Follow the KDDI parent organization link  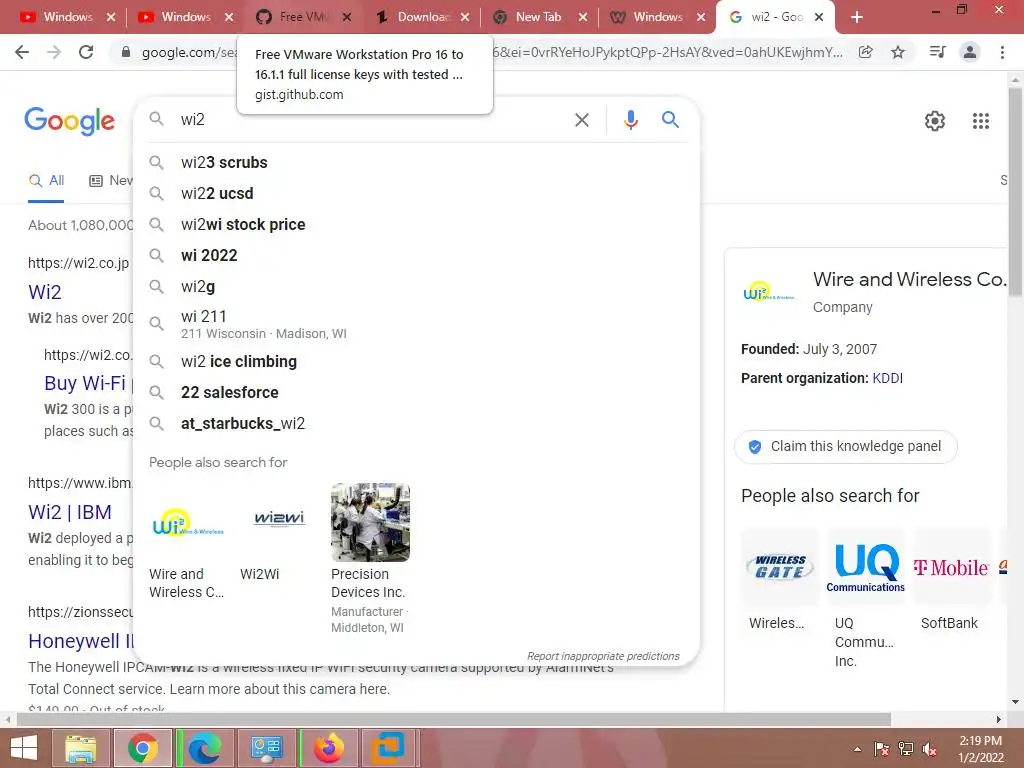click(888, 378)
